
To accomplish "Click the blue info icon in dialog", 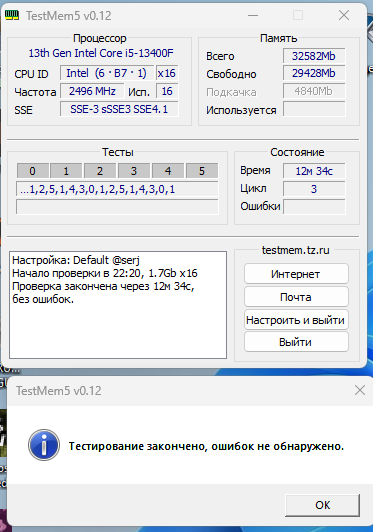I will point(44,445).
